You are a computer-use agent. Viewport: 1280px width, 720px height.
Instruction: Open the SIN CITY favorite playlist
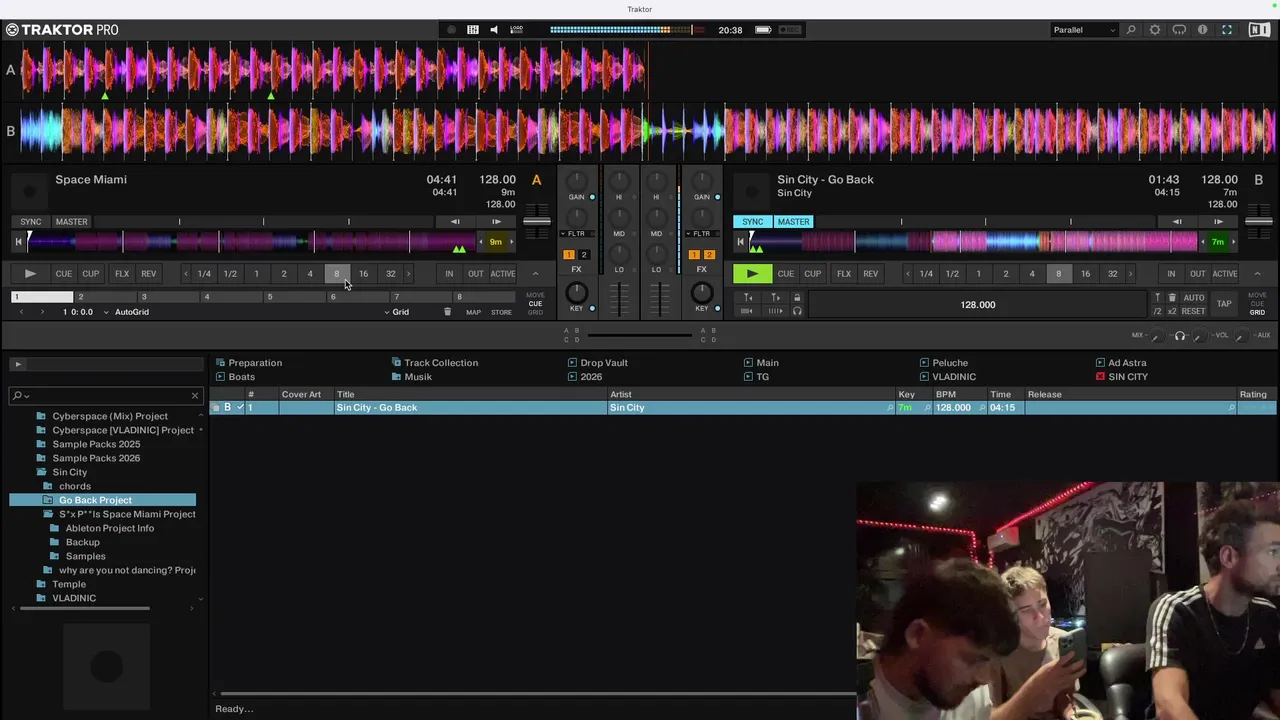tap(1128, 377)
